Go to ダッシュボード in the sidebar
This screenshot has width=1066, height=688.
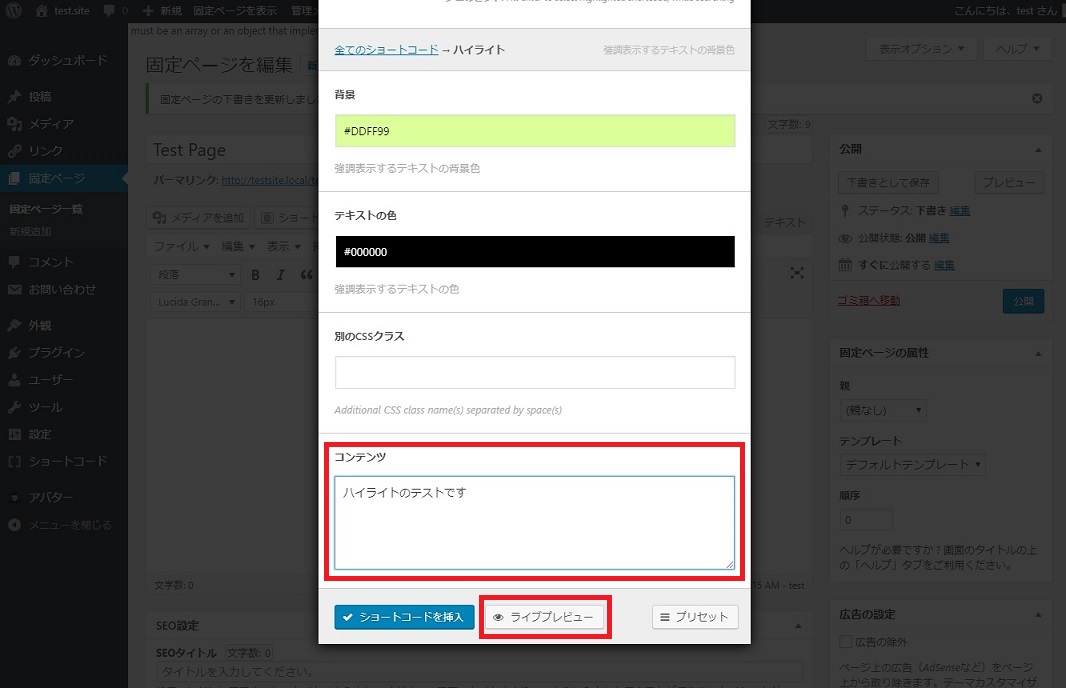tap(67, 61)
